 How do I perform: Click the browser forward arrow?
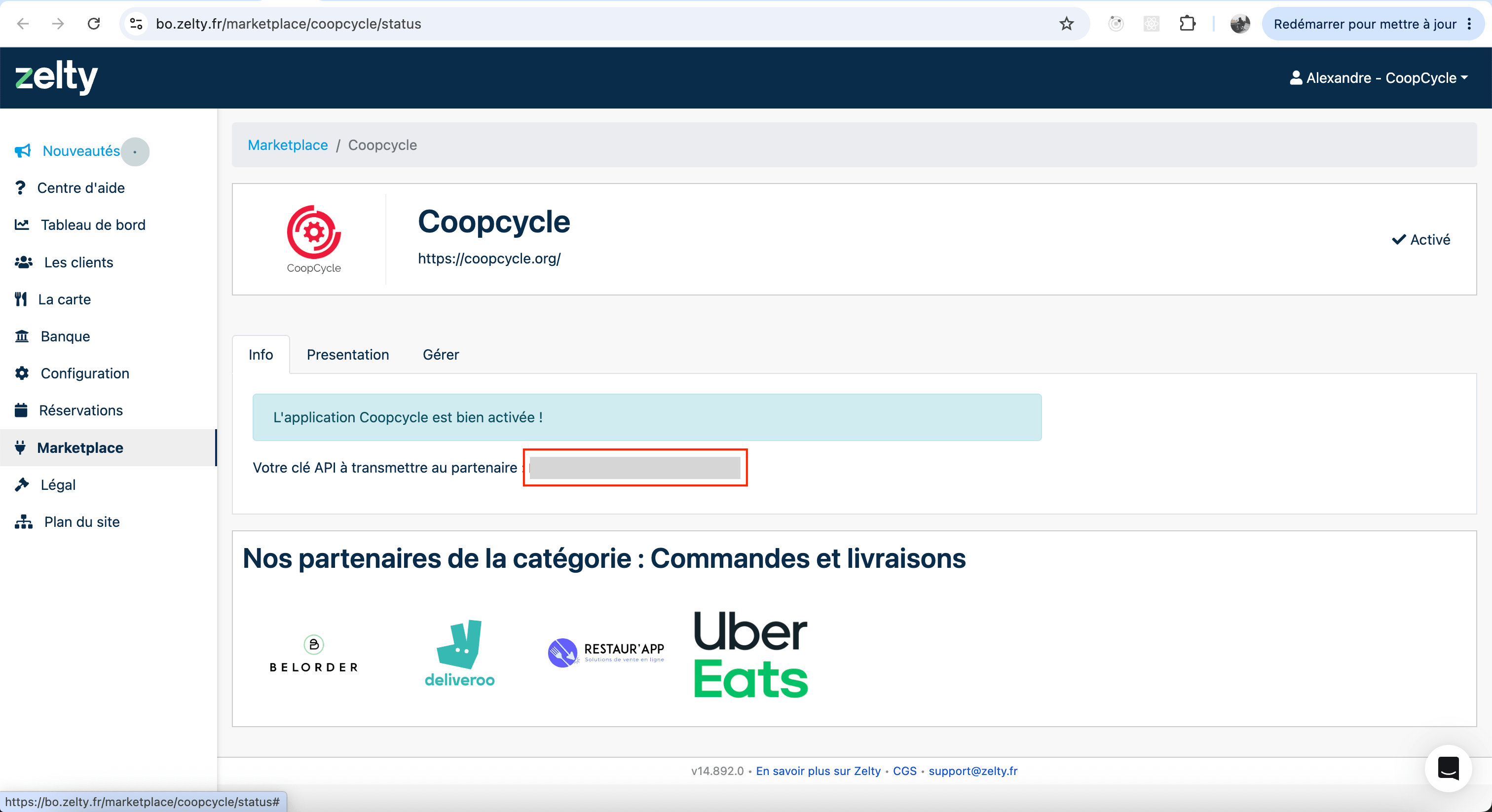pyautogui.click(x=58, y=24)
